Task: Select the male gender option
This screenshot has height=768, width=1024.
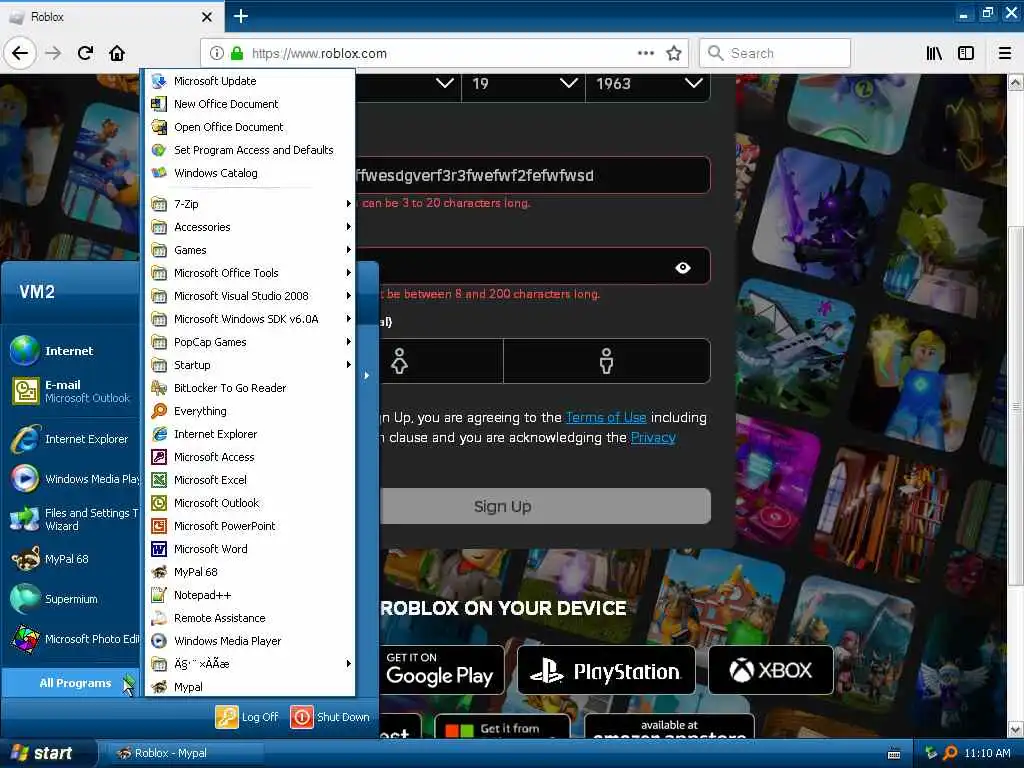Action: pos(607,360)
